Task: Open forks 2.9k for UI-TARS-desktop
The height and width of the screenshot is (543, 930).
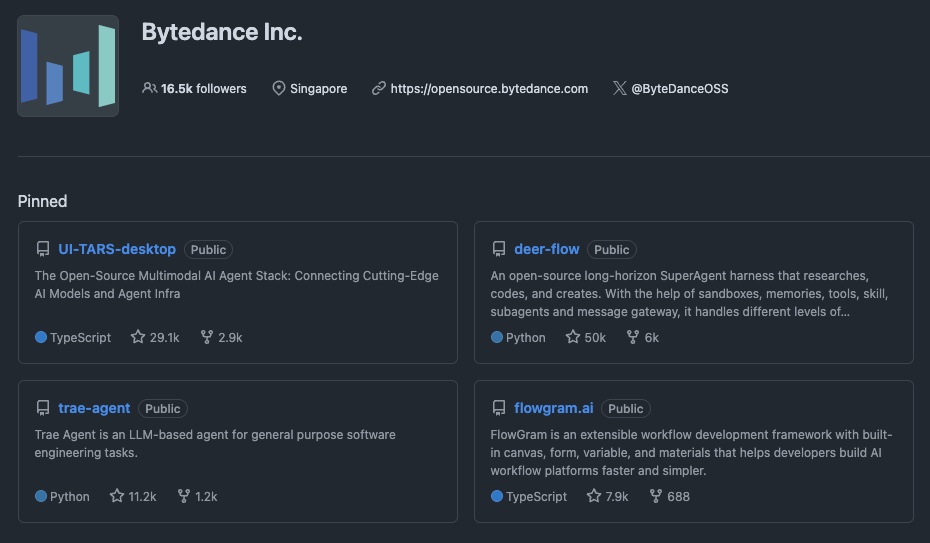Action: point(222,337)
